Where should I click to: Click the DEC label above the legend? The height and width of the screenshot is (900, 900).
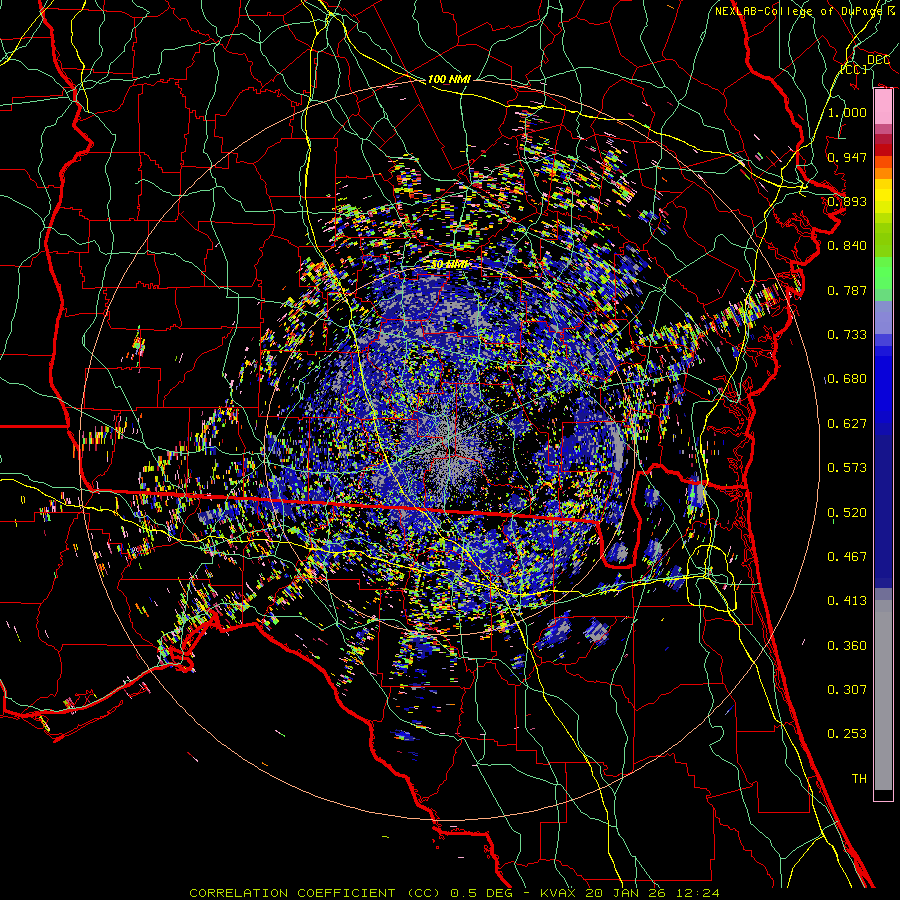tap(878, 60)
